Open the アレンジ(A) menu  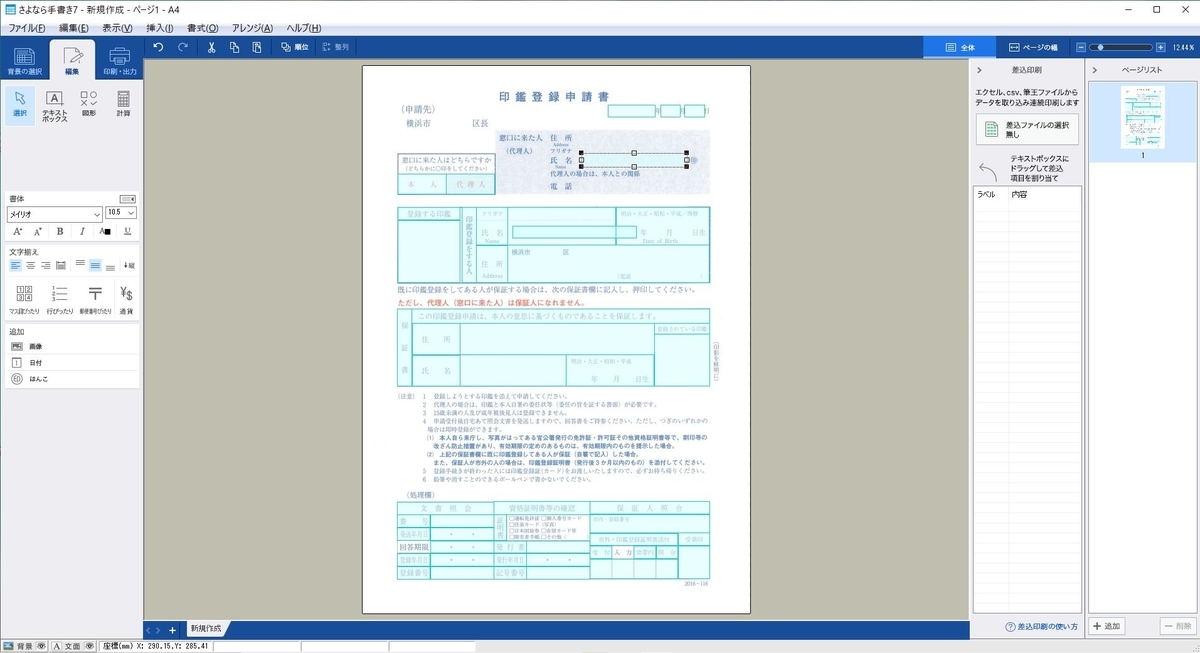252,27
